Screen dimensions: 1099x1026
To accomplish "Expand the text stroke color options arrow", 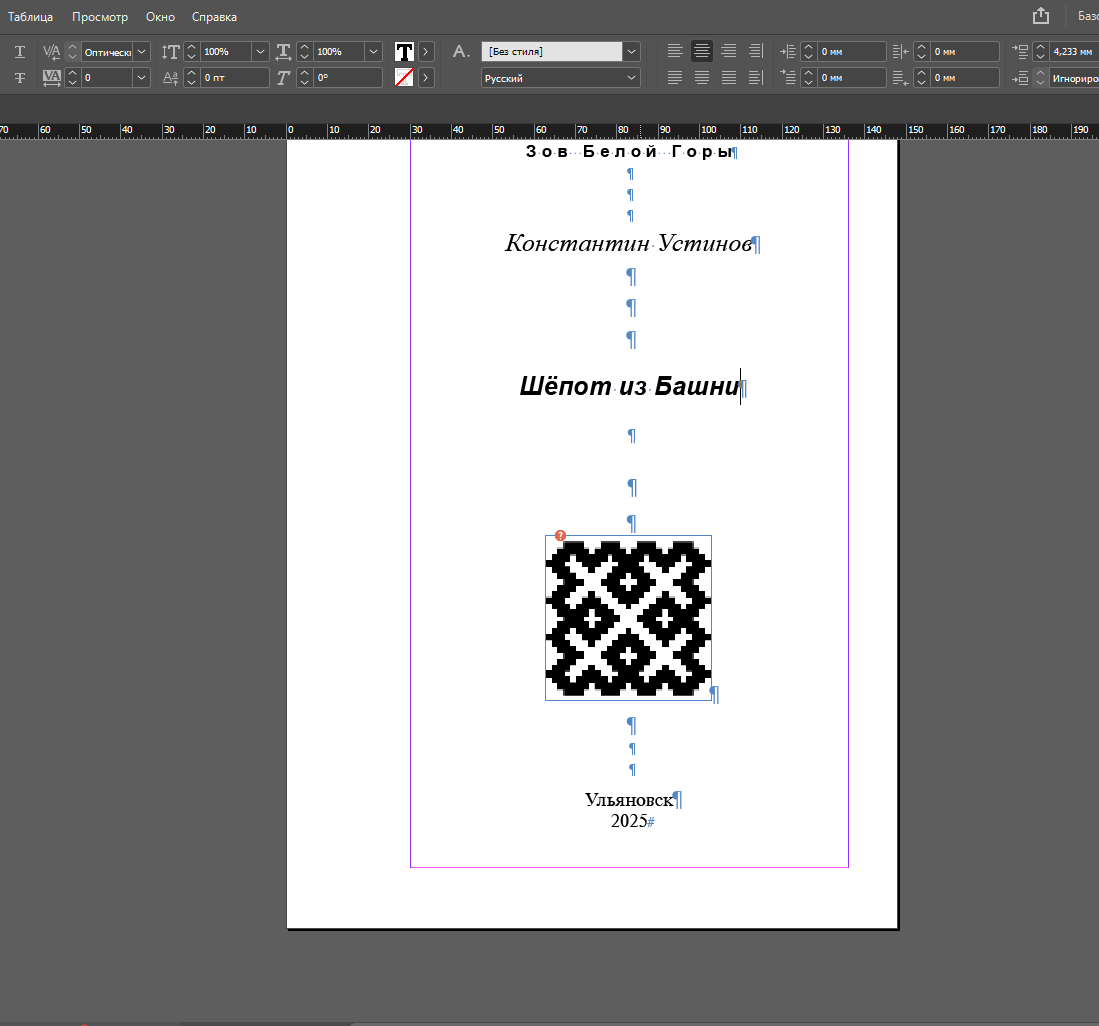I will pyautogui.click(x=427, y=78).
